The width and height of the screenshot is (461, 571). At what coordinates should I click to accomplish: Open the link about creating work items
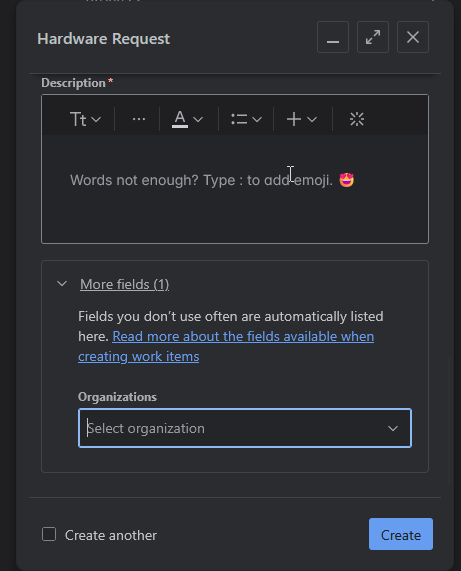(226, 346)
